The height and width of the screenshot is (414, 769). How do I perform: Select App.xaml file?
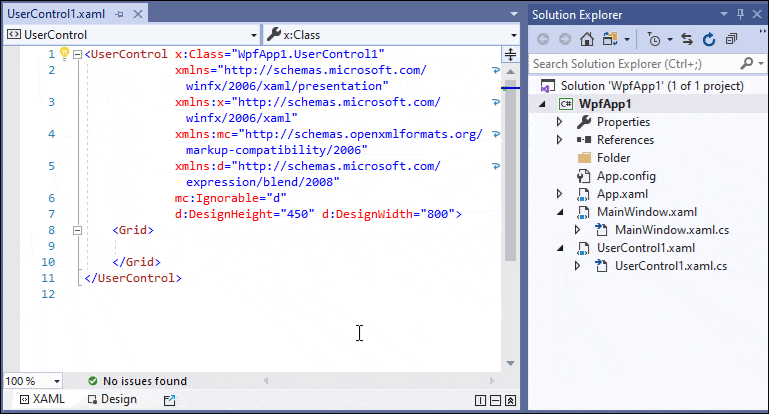coord(622,194)
